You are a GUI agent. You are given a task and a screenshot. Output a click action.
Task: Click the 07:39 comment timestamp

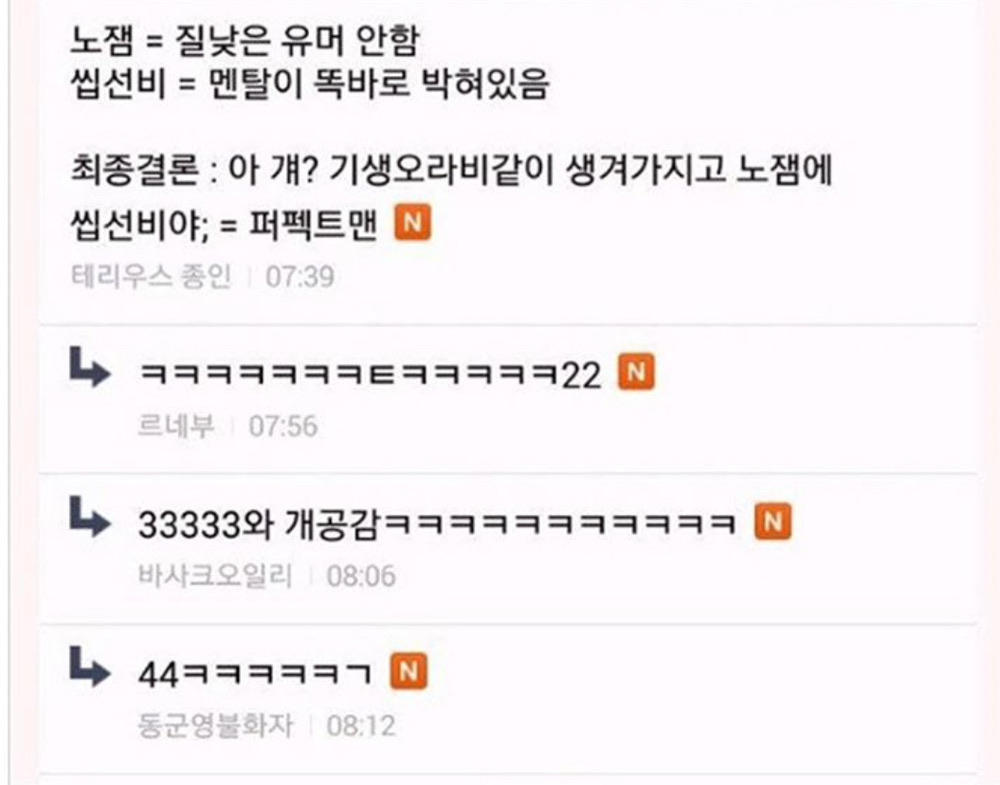[x=300, y=277]
